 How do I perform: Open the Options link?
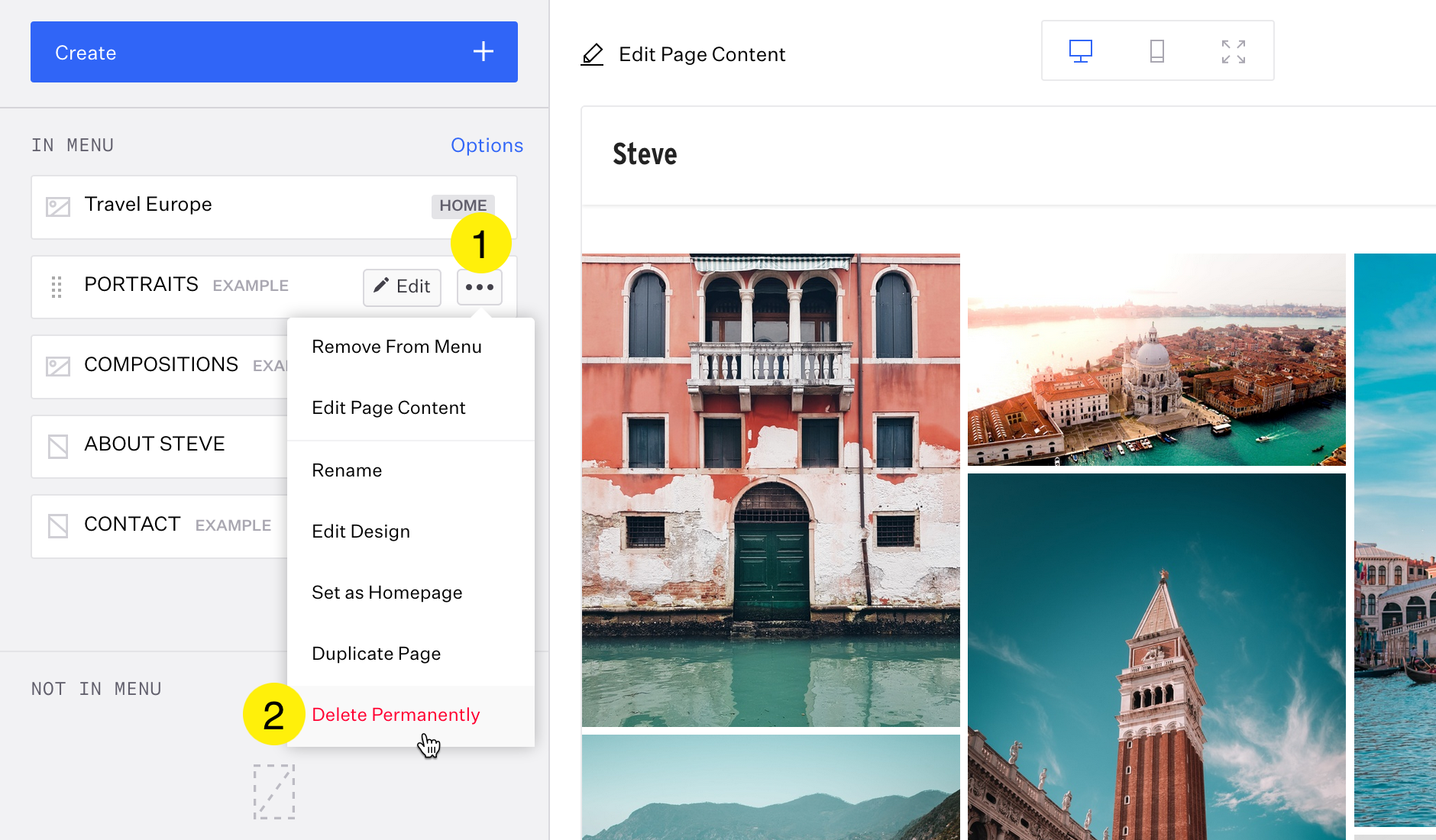487,145
